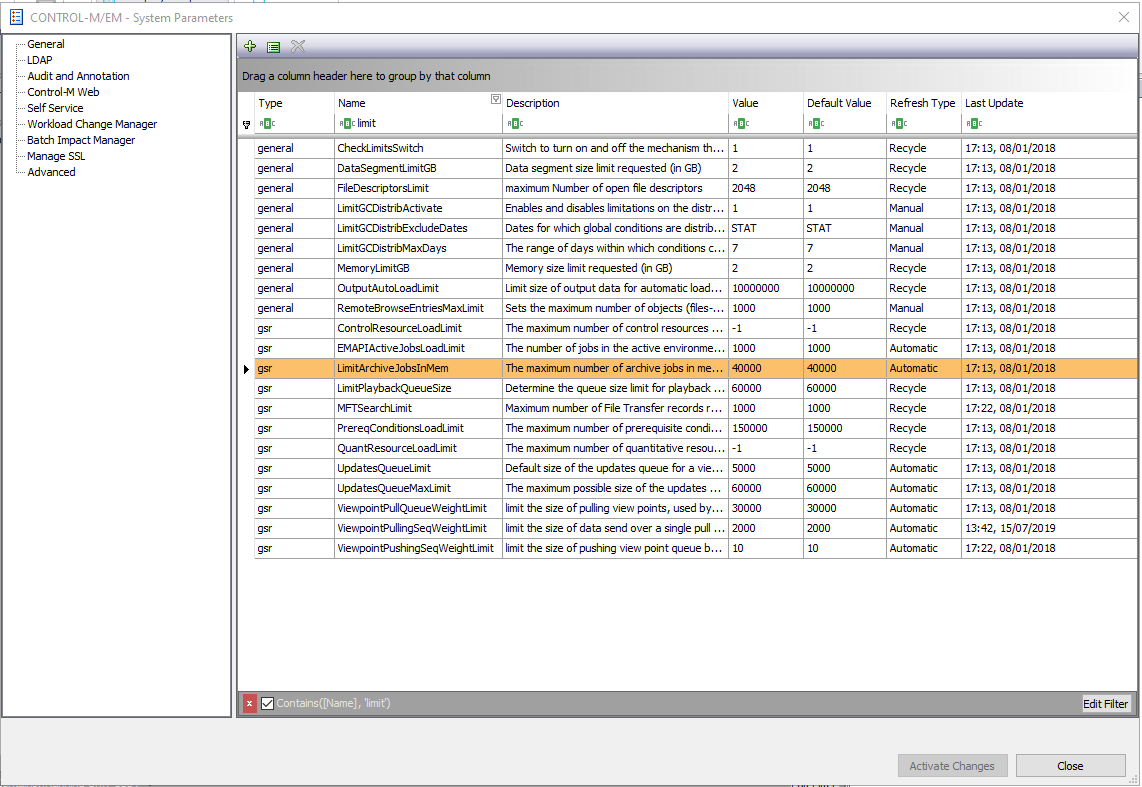The height and width of the screenshot is (787, 1142).
Task: Click the Edit Filter button
Action: (x=1105, y=704)
